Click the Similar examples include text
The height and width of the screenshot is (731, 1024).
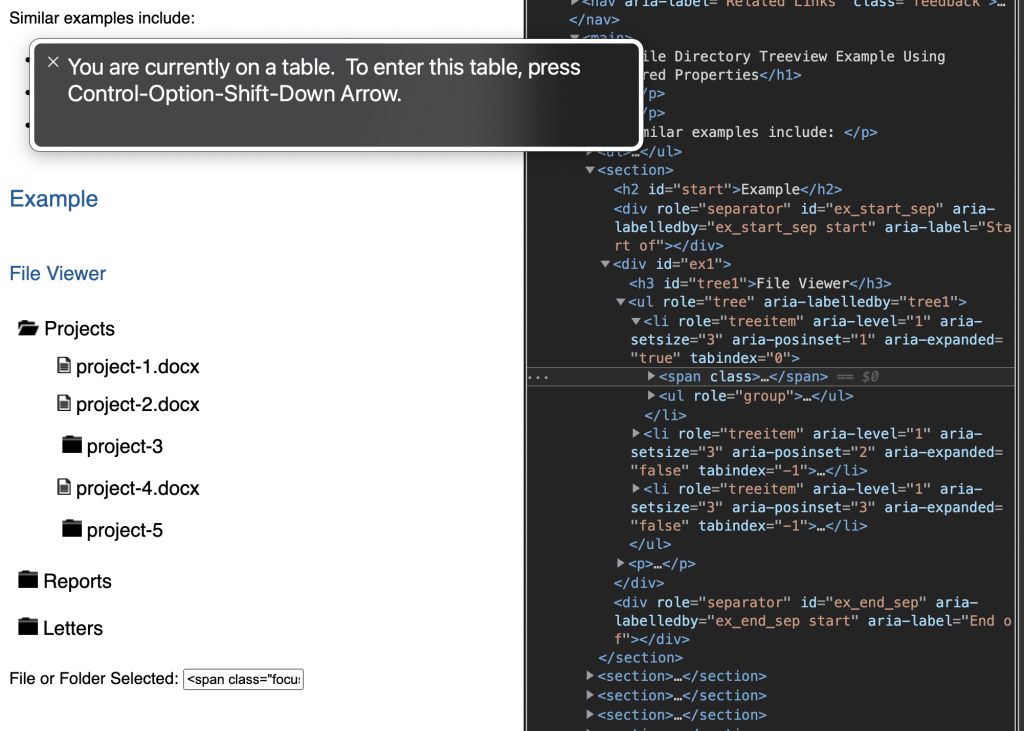pyautogui.click(x=102, y=18)
